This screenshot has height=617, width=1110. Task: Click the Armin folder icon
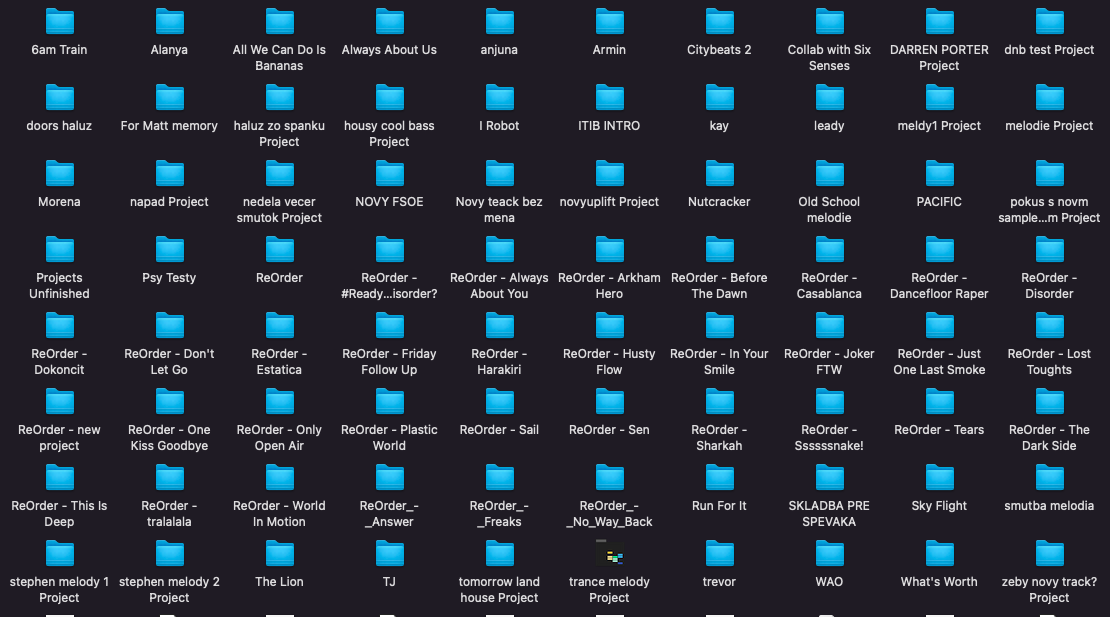click(610, 22)
